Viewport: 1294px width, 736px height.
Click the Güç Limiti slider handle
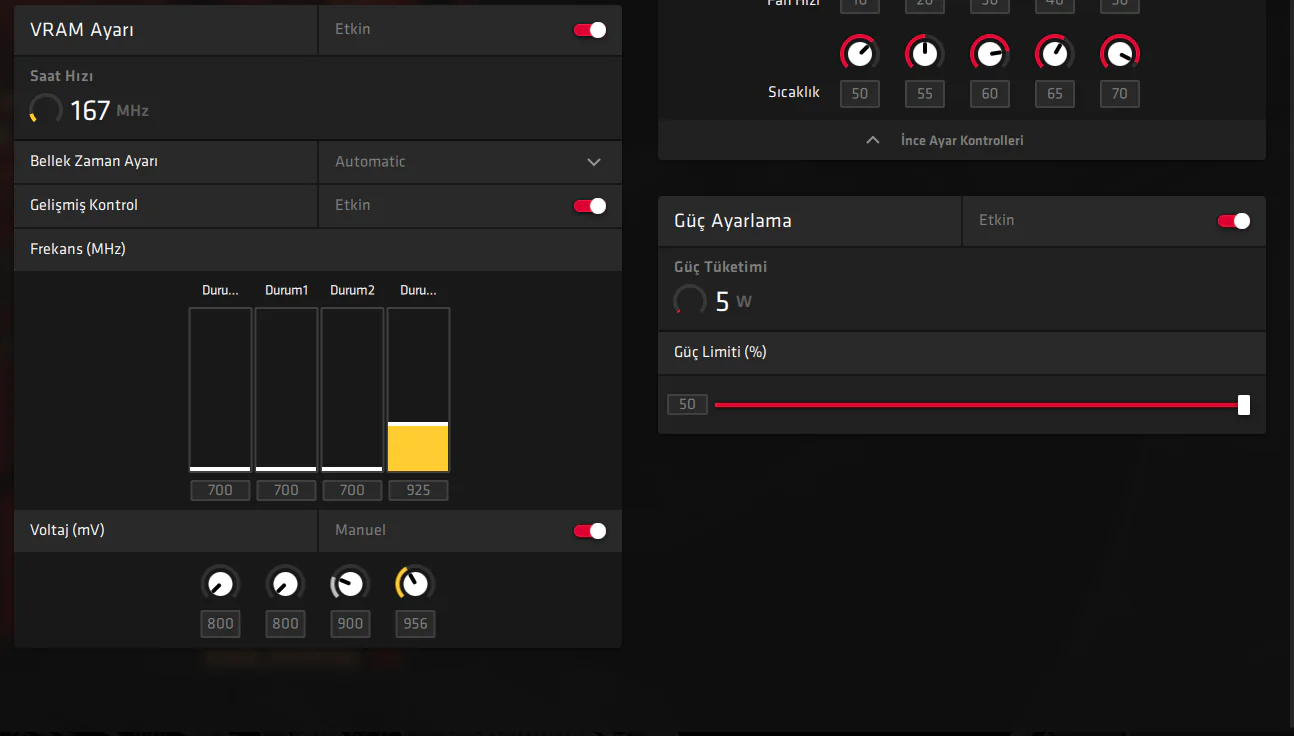point(1243,405)
